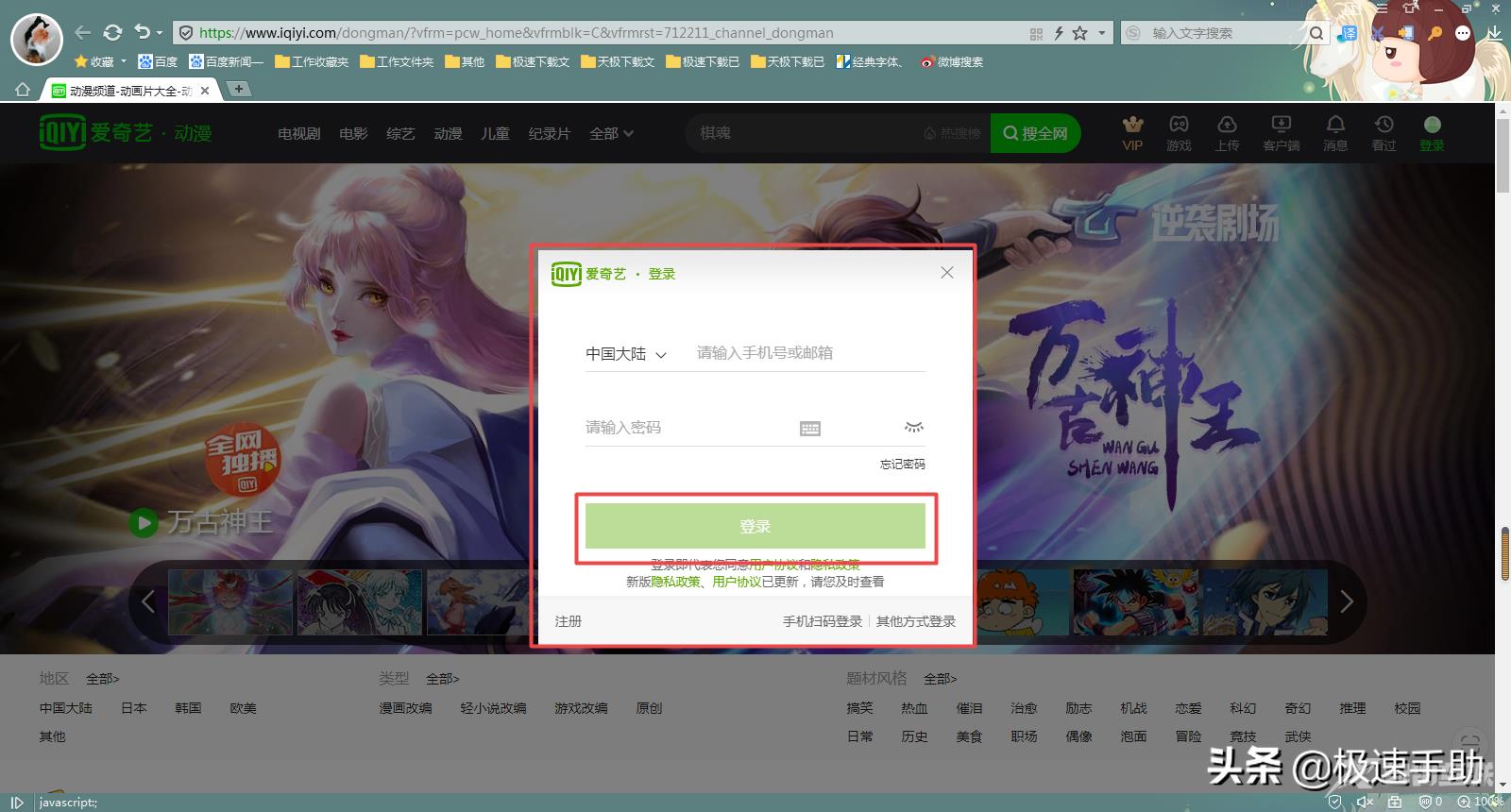Click the virtual keyboard icon in password field
The width and height of the screenshot is (1511, 812).
(810, 429)
